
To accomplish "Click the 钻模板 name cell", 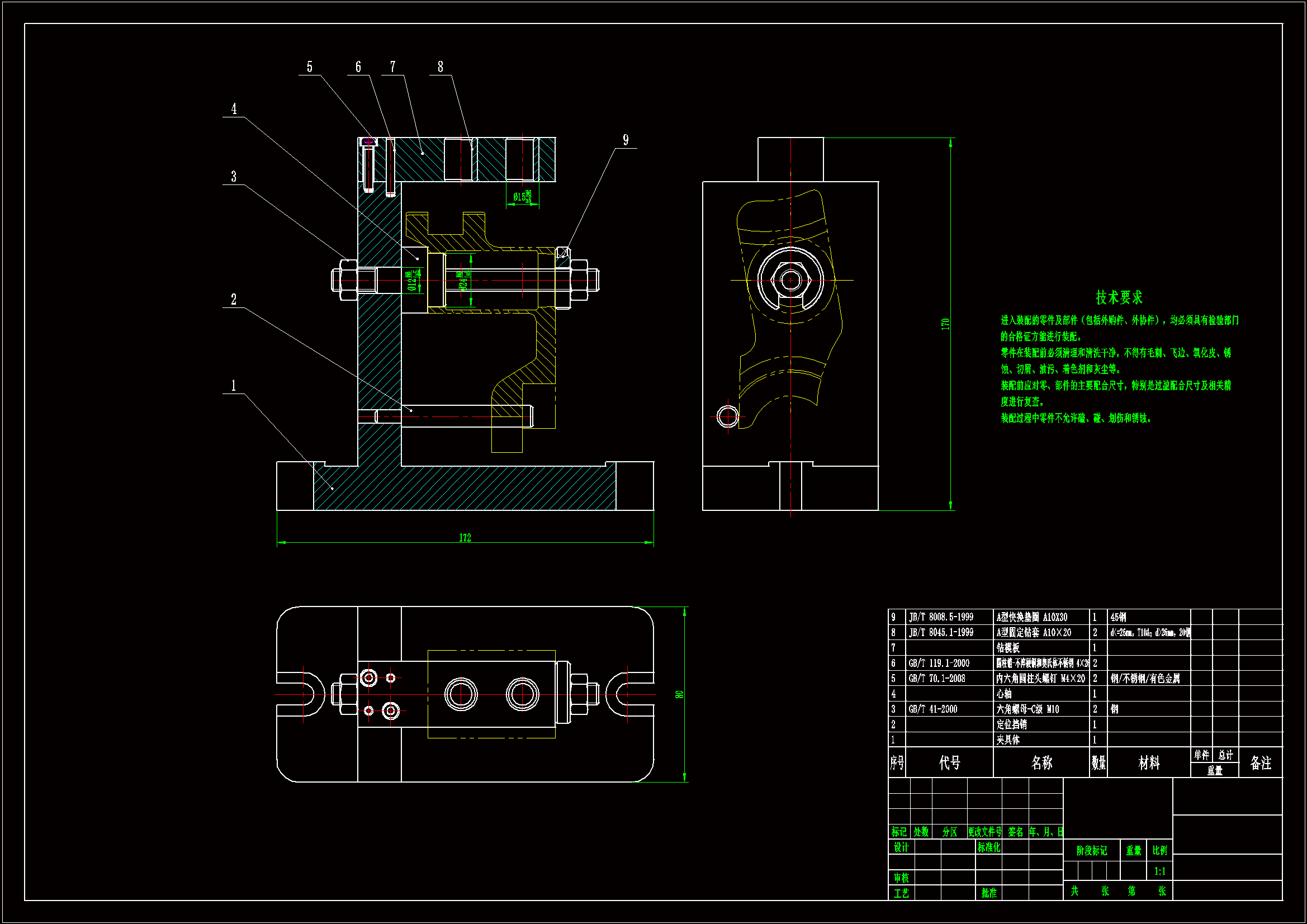I will (x=1008, y=648).
